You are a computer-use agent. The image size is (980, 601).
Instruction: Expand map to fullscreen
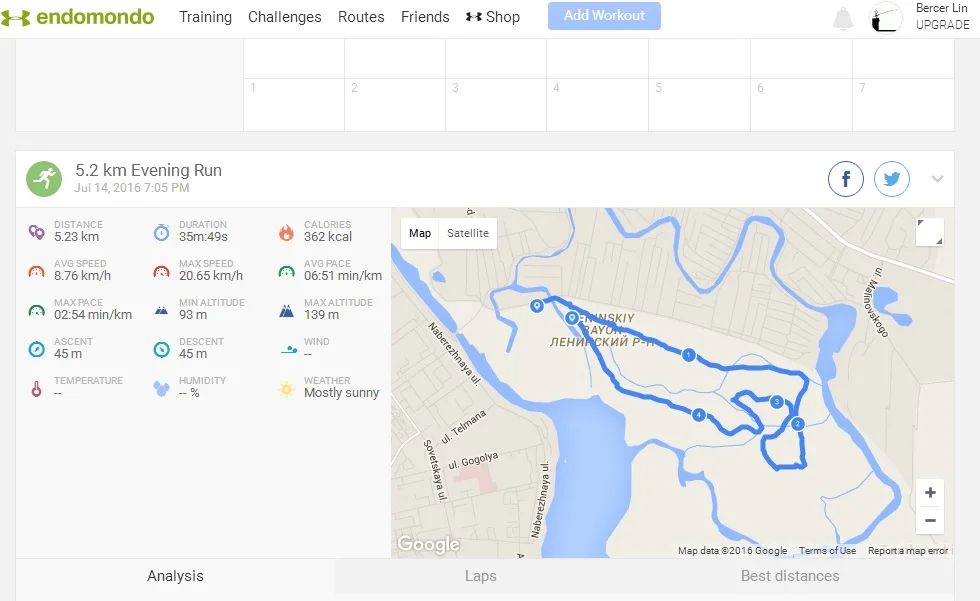tap(929, 232)
